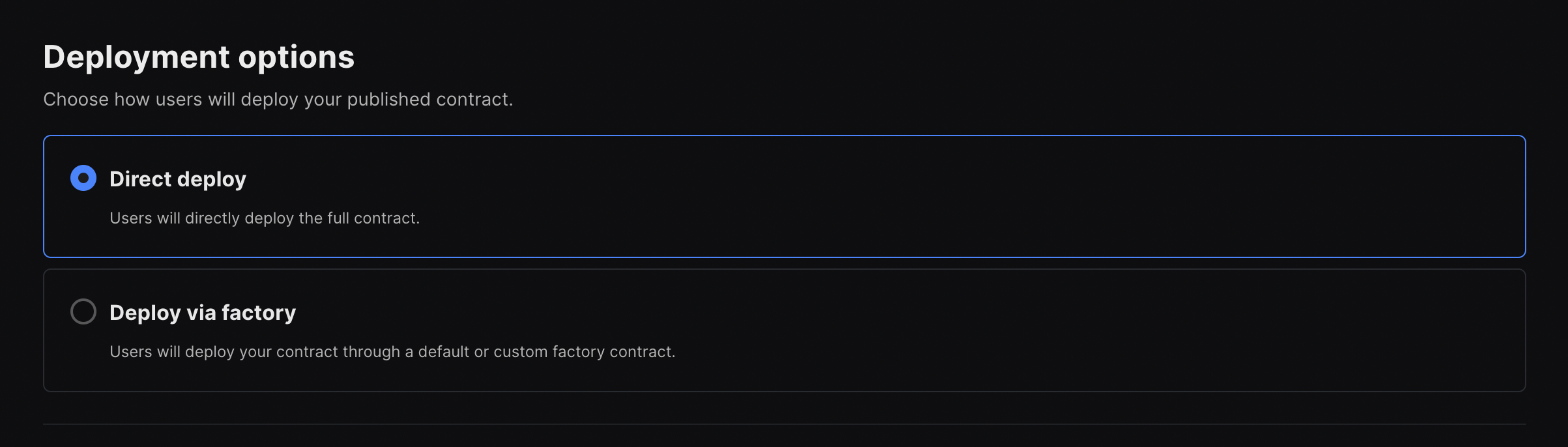Click the Deploy via factory option card
Image resolution: width=1568 pixels, height=447 pixels.
coord(782,330)
